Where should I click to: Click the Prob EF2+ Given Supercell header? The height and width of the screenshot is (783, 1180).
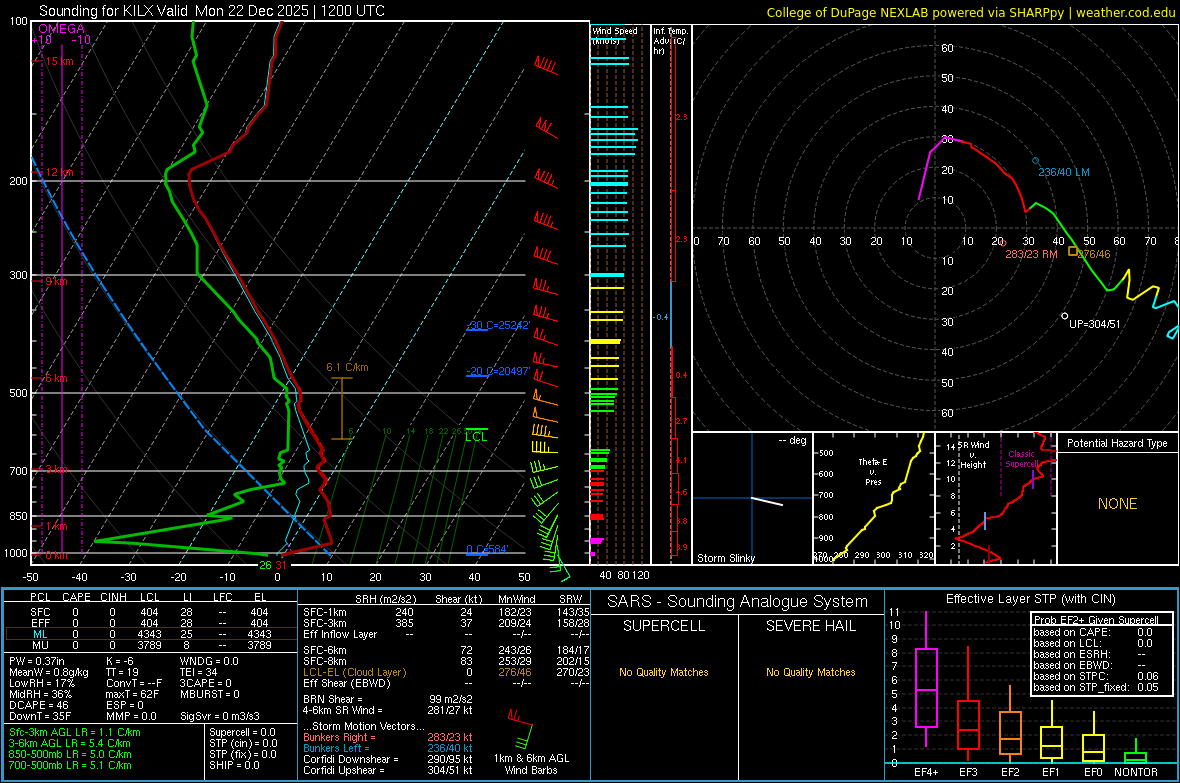1096,620
